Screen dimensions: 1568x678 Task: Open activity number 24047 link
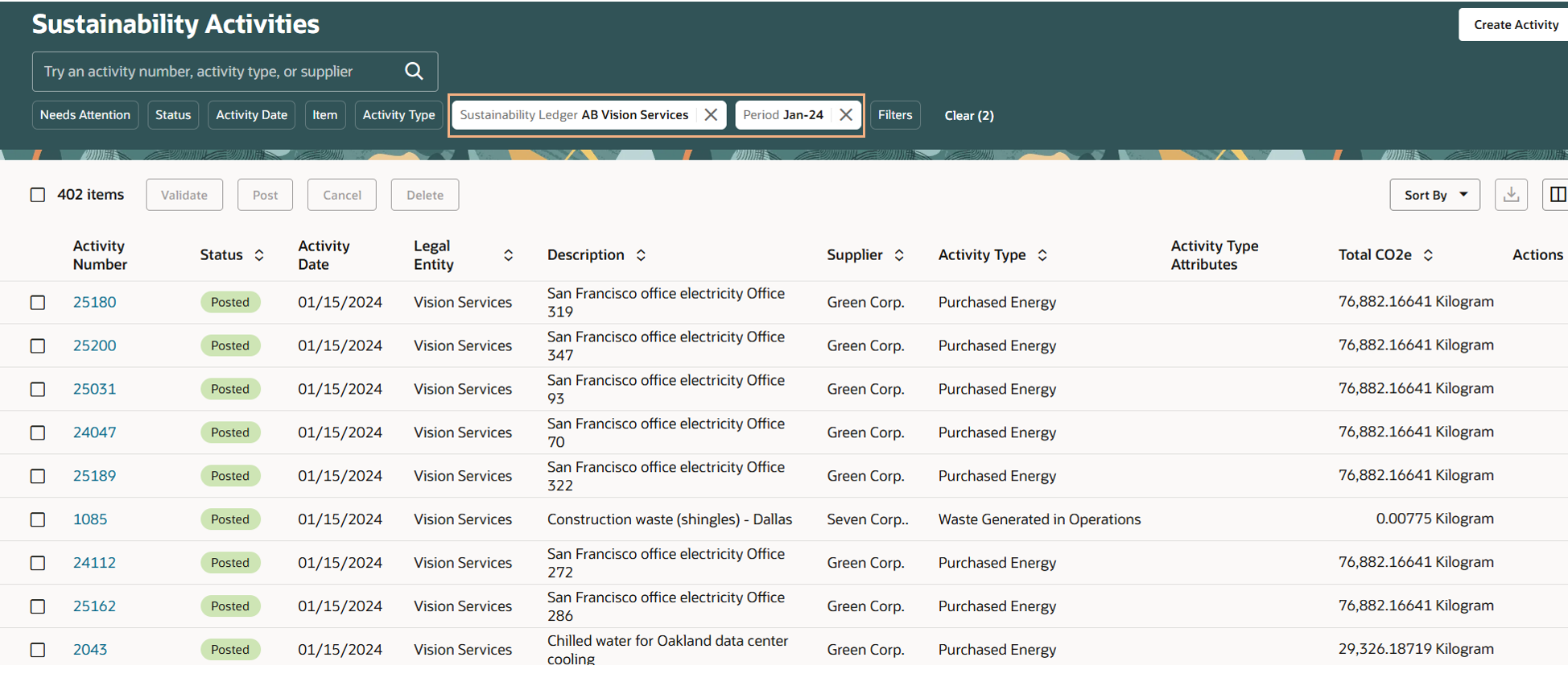[94, 432]
